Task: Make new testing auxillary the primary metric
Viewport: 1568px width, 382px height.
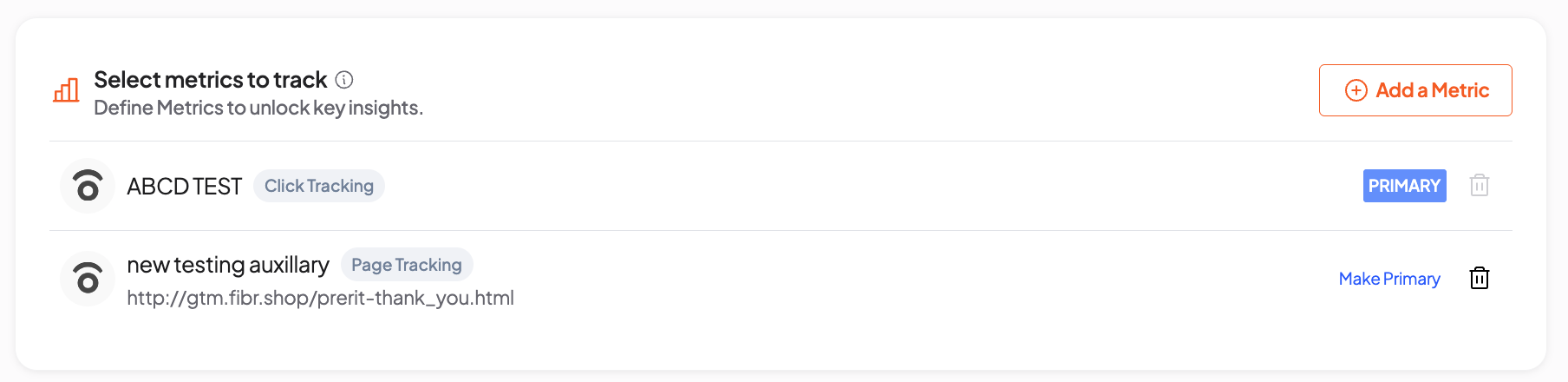Action: [x=1388, y=279]
